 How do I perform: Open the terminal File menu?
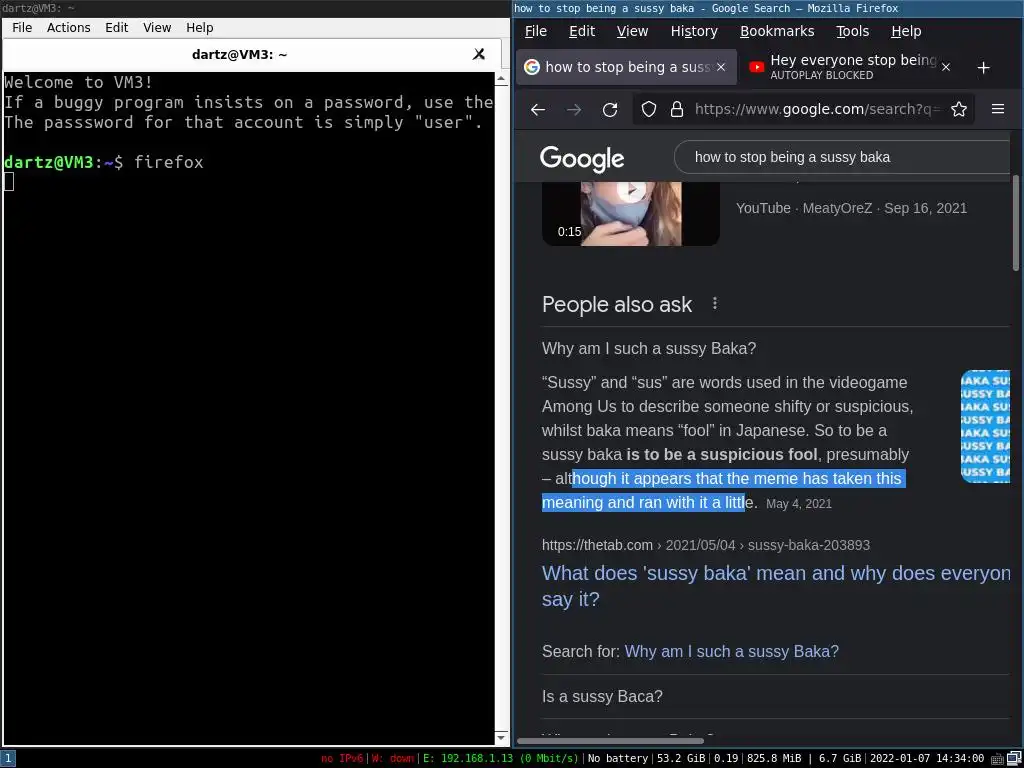(22, 27)
